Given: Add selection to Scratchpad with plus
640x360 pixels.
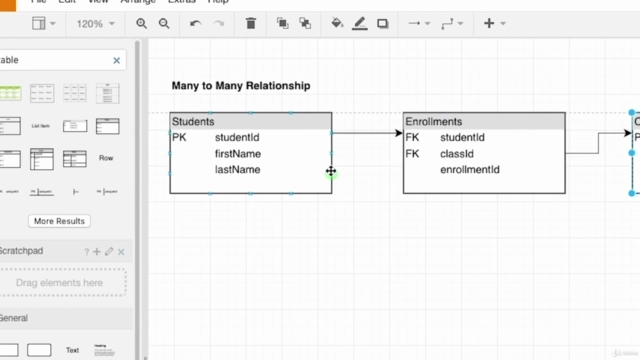Looking at the screenshot, I should pos(97,251).
